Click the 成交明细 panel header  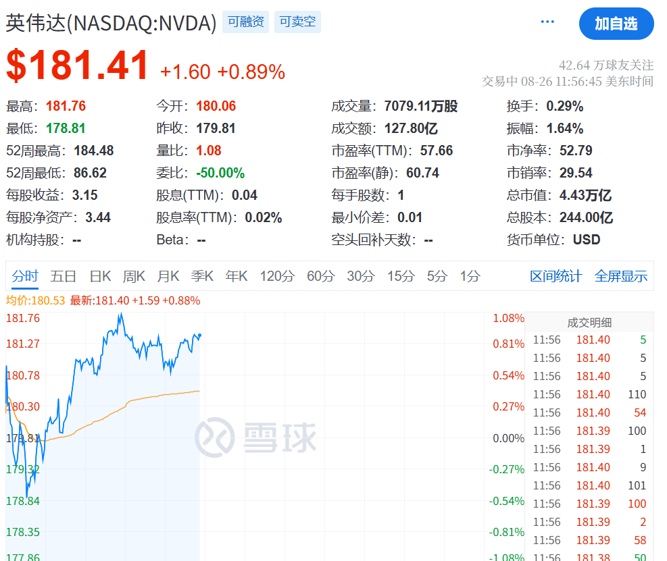[590, 323]
